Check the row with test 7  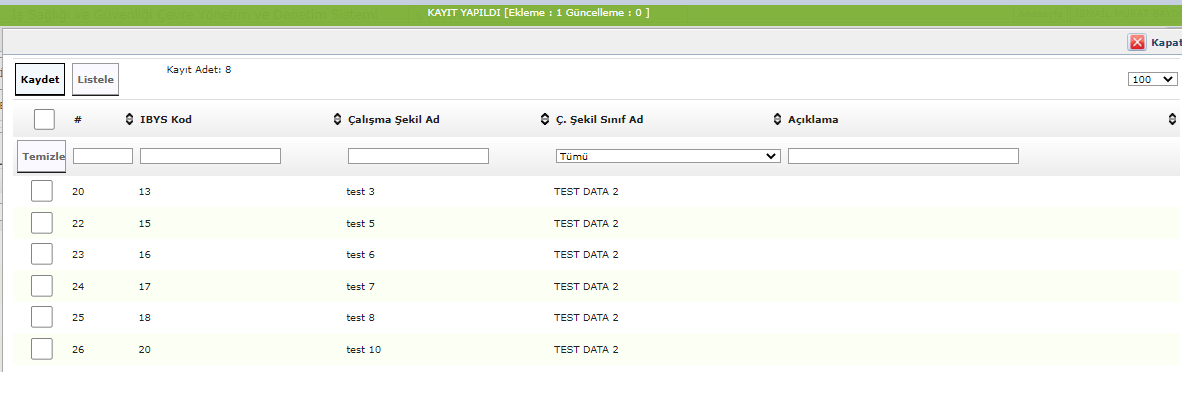[42, 286]
